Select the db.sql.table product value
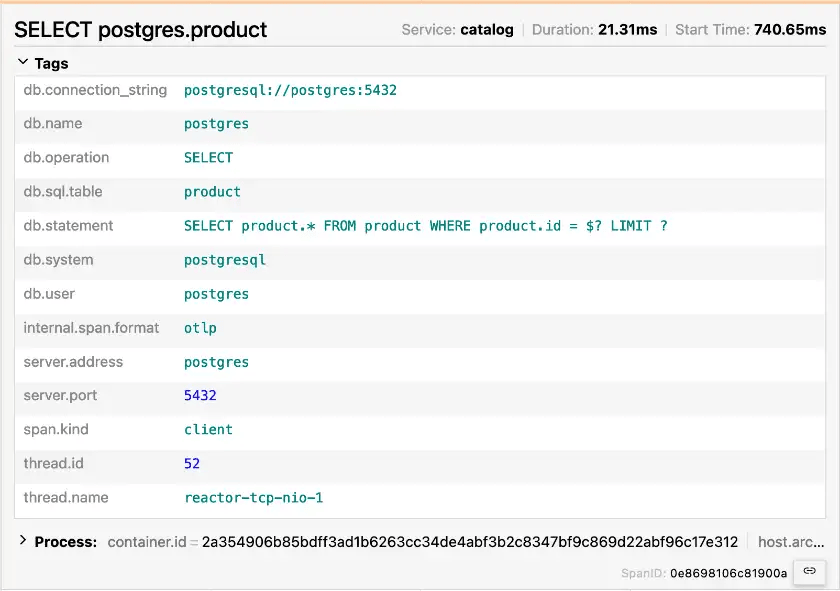 tap(212, 192)
